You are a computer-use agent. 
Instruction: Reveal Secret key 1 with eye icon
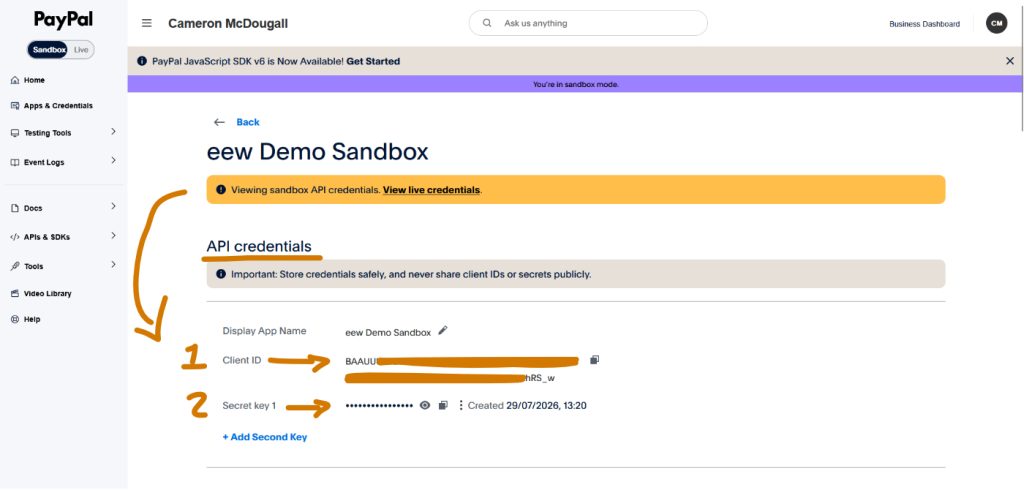tap(425, 406)
